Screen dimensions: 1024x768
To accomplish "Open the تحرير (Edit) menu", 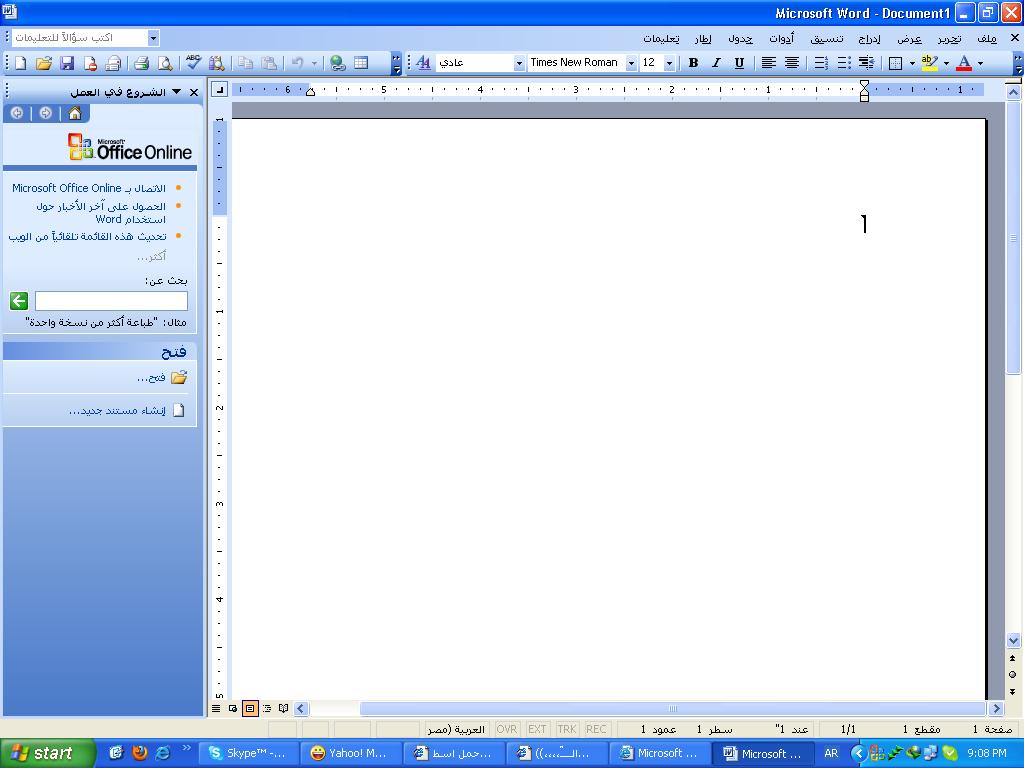I will (949, 39).
